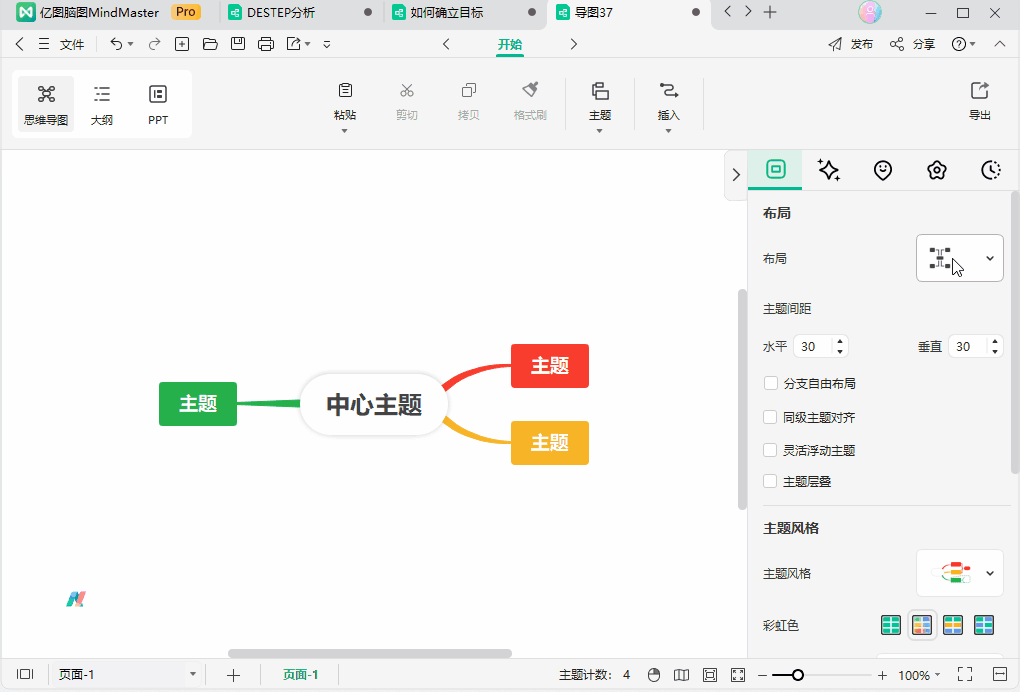Open the 页面-1 page selector dropdown
The image size is (1020, 692).
pos(193,674)
